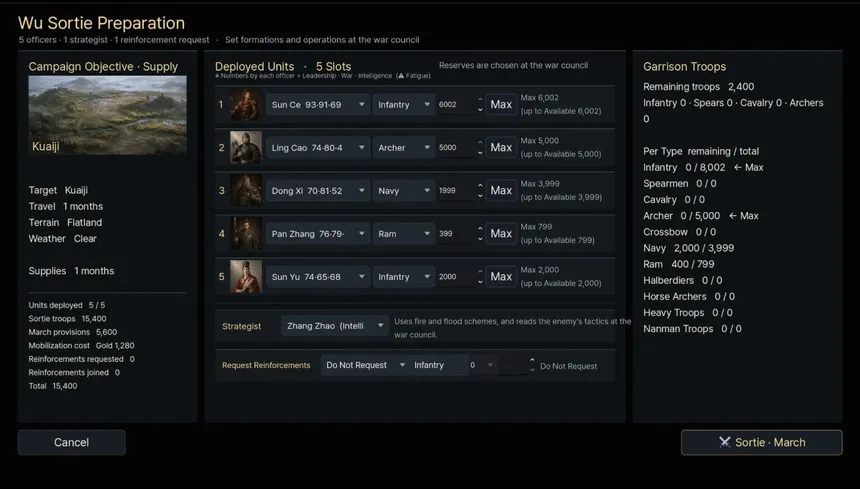The width and height of the screenshot is (860, 489).
Task: Change Dong Xi's Navy troop type dropdown
Action: 403,191
